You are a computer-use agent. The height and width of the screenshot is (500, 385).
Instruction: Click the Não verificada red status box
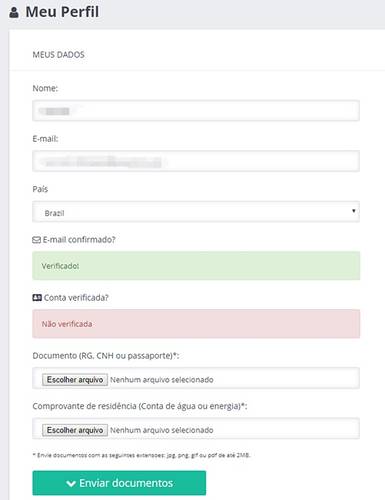point(196,324)
